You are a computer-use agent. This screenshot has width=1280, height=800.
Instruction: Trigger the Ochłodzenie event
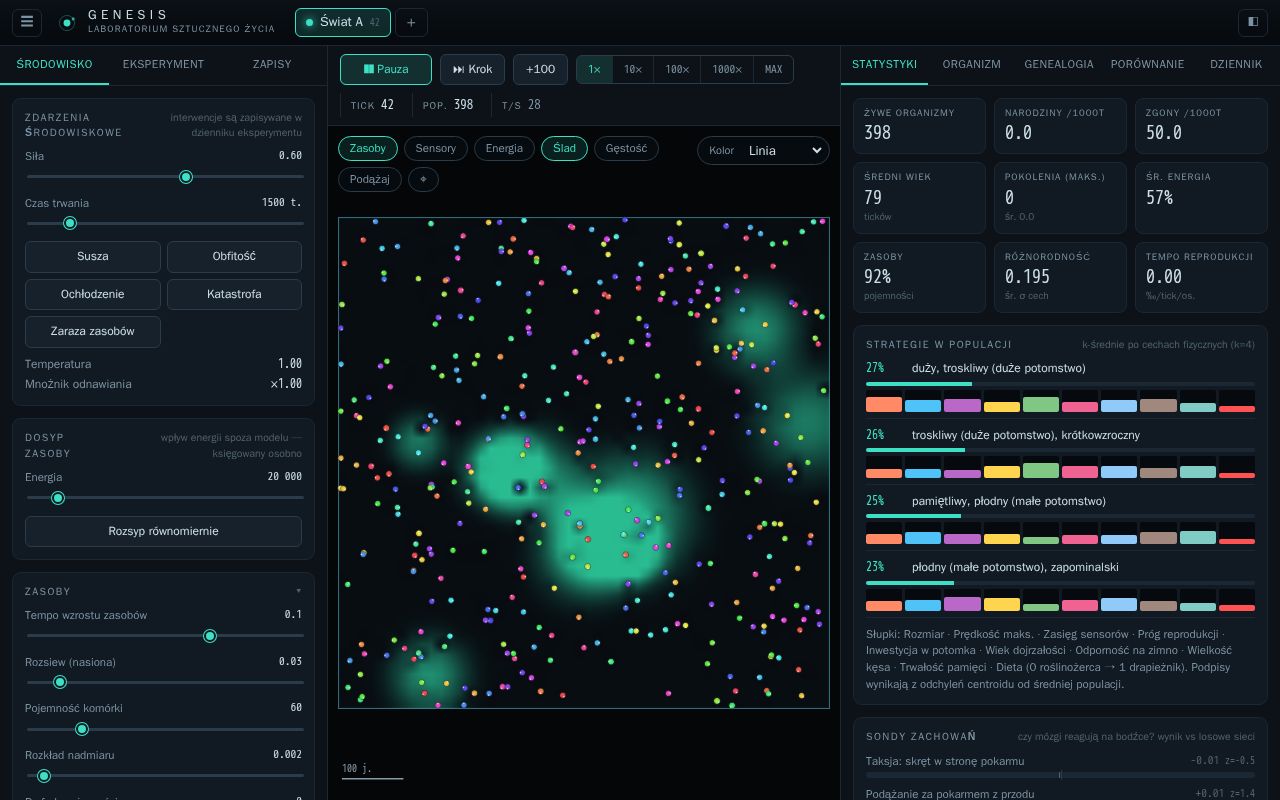coord(93,294)
